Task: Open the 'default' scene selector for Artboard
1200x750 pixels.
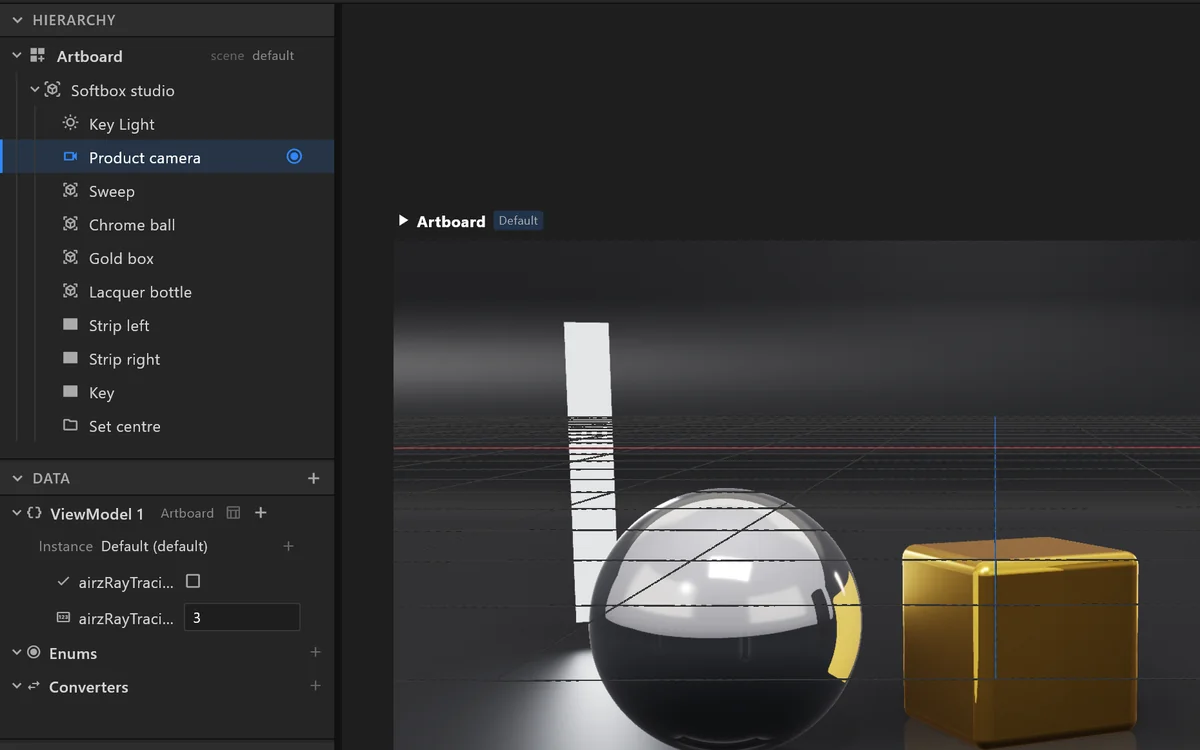Action: click(273, 56)
